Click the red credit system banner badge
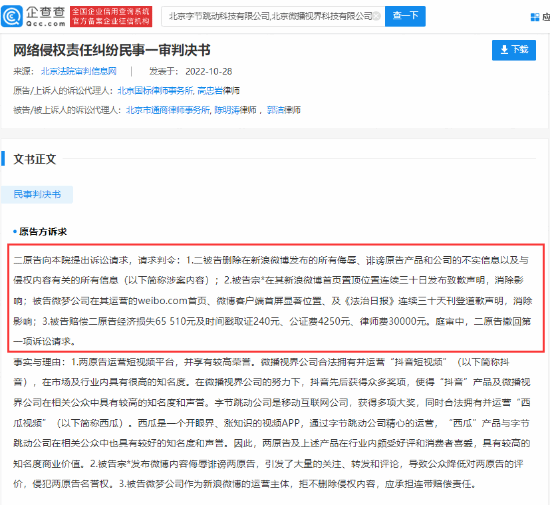 [111, 16]
